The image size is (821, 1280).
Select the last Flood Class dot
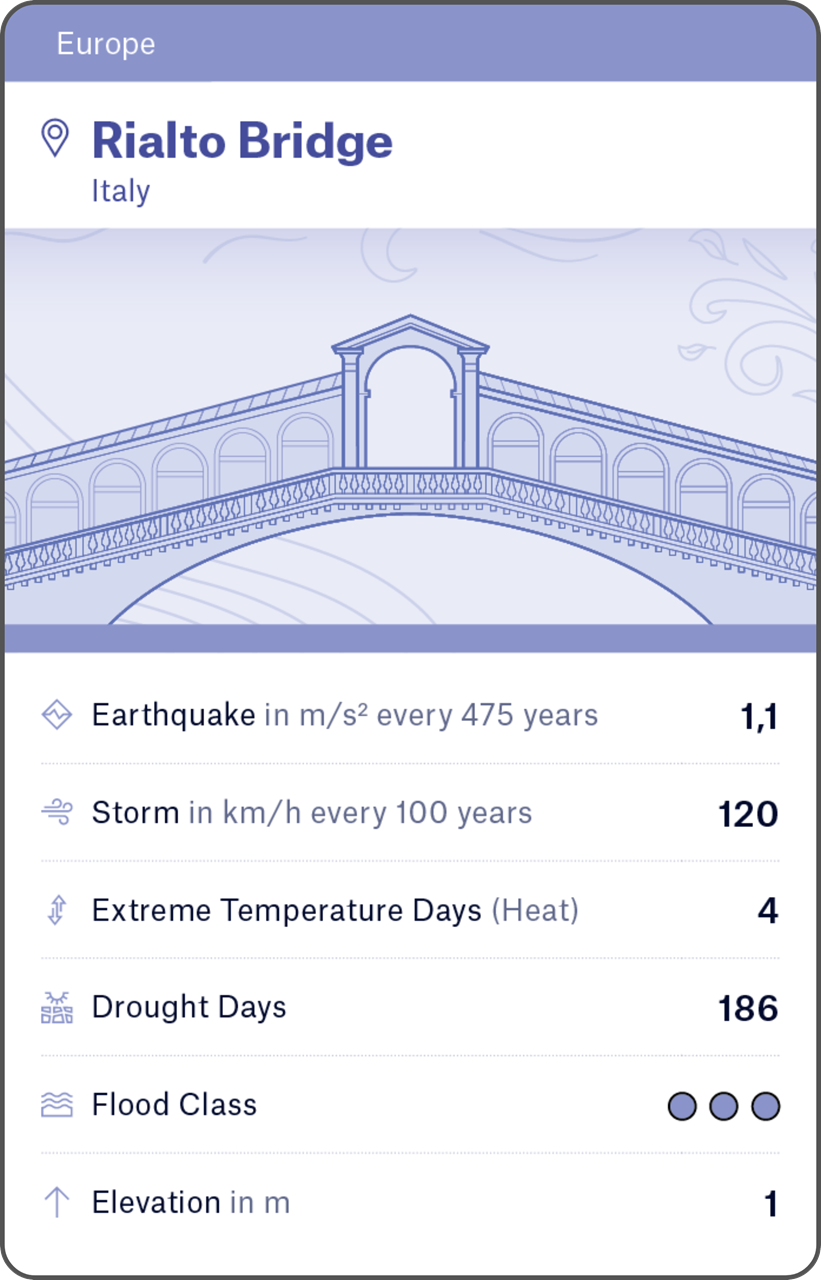(765, 1106)
